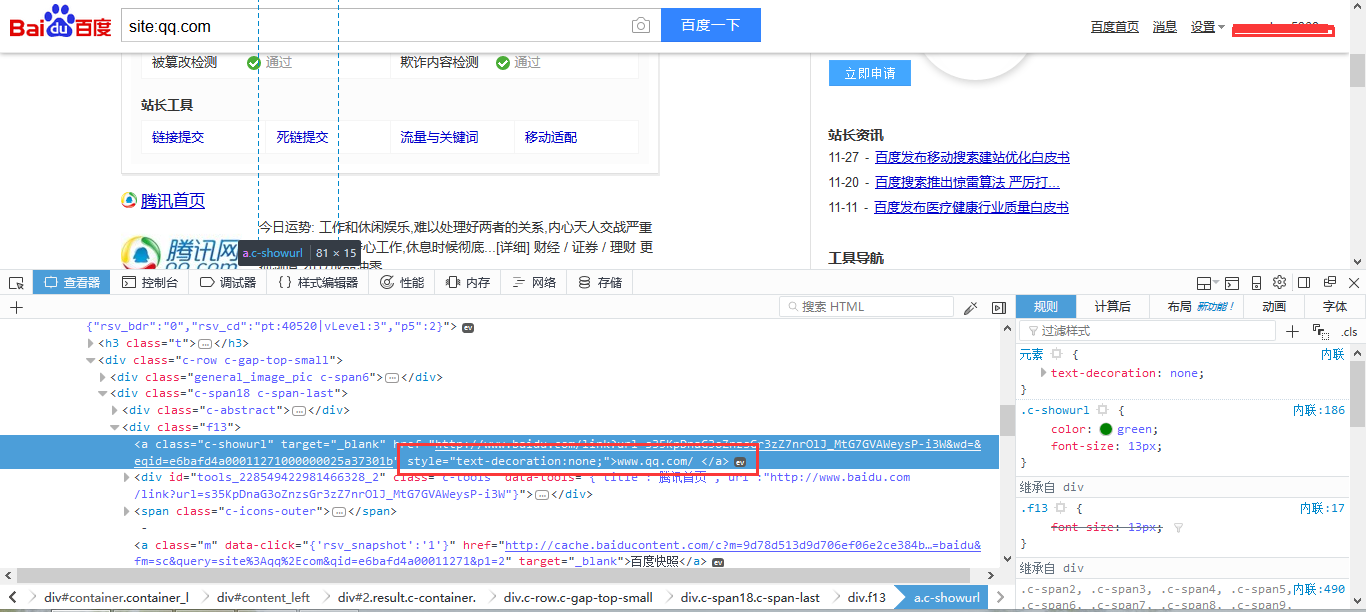Click the frame selector icon
This screenshot has width=1366, height=612.
coord(1206,283)
